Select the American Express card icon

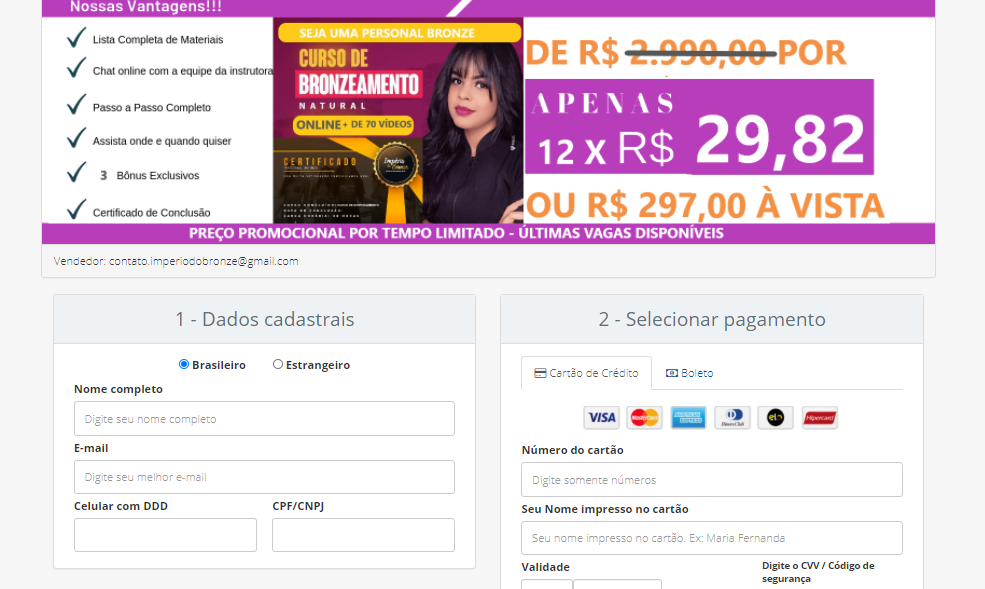coord(688,418)
